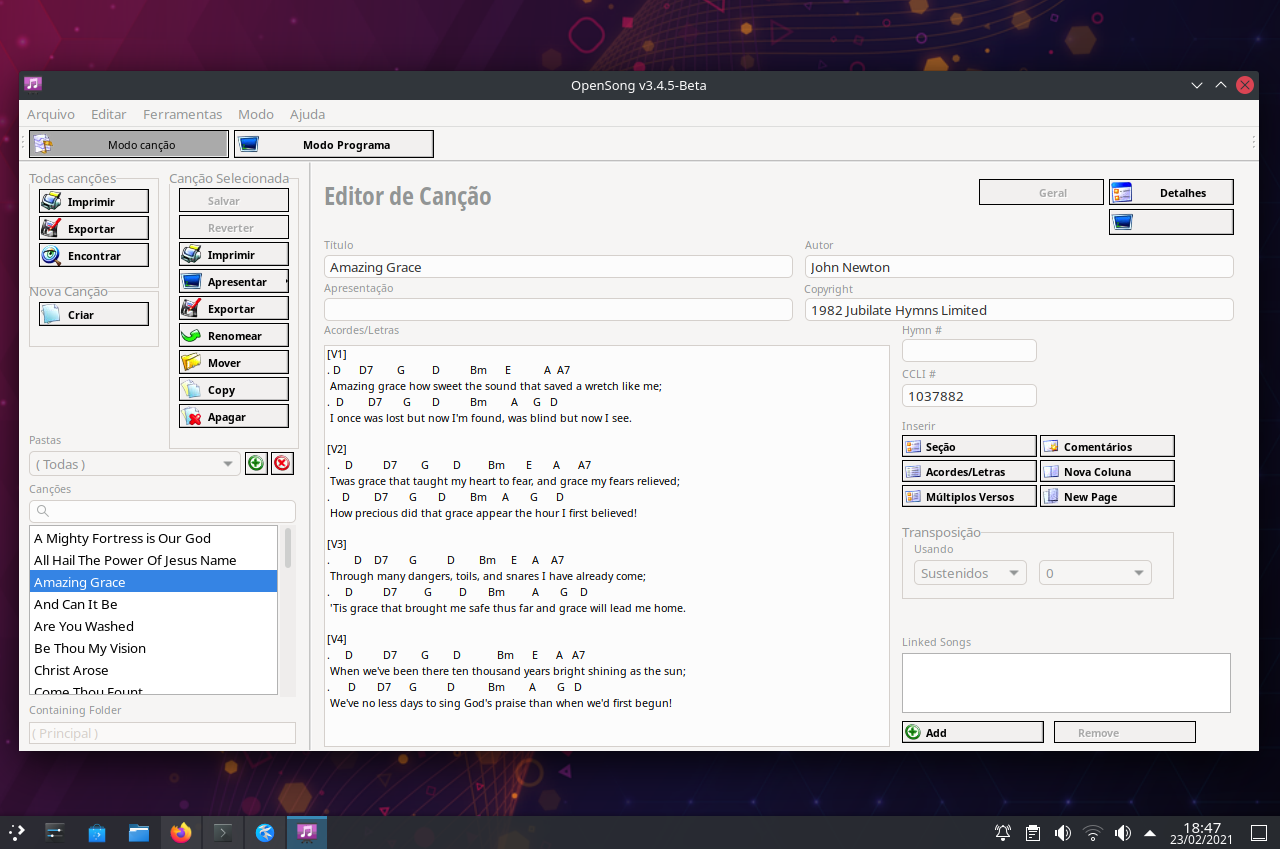Image resolution: width=1280 pixels, height=849 pixels.
Task: Click Remove under Linked Songs
Action: [x=1124, y=731]
